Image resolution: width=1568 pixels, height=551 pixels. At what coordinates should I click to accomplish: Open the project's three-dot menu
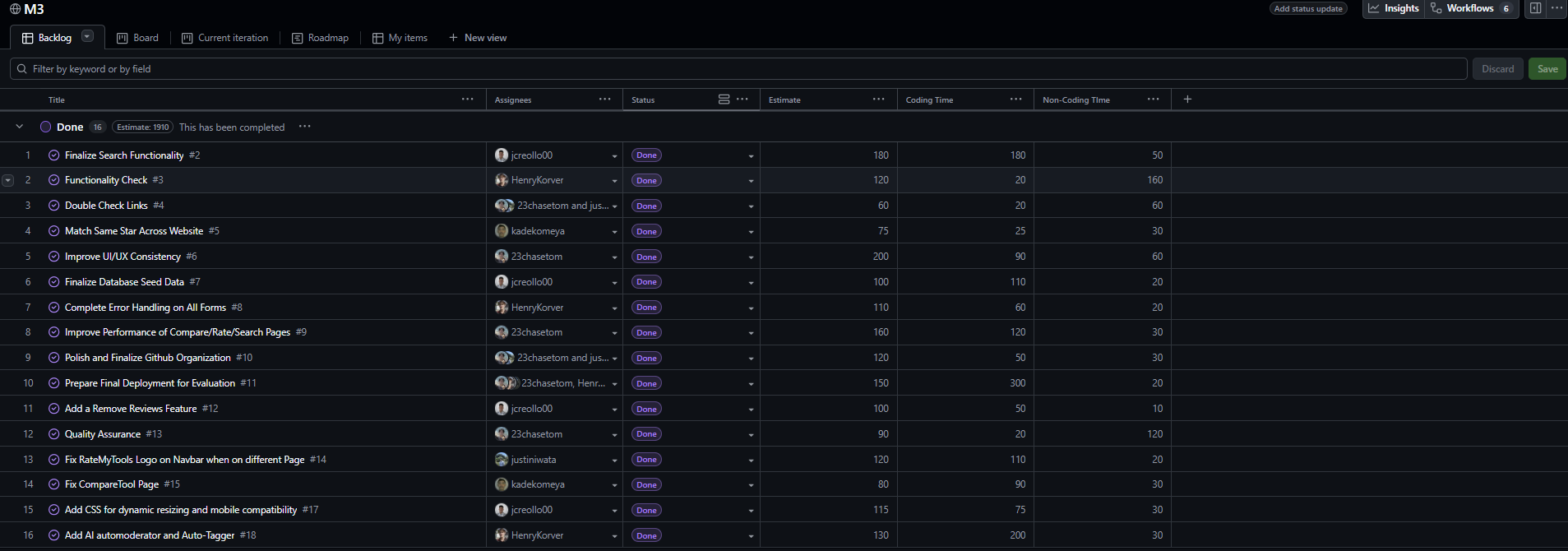1556,8
